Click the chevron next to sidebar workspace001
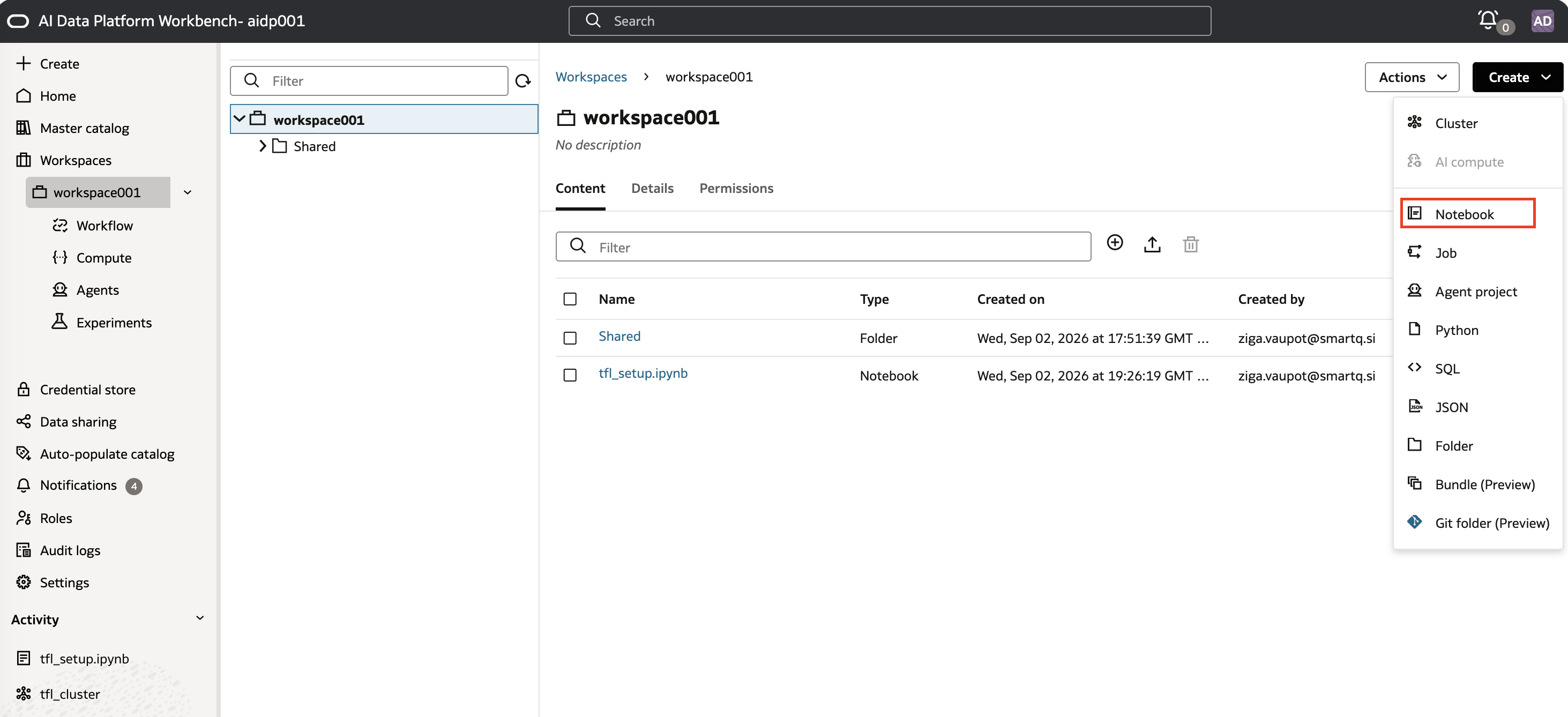 (188, 192)
